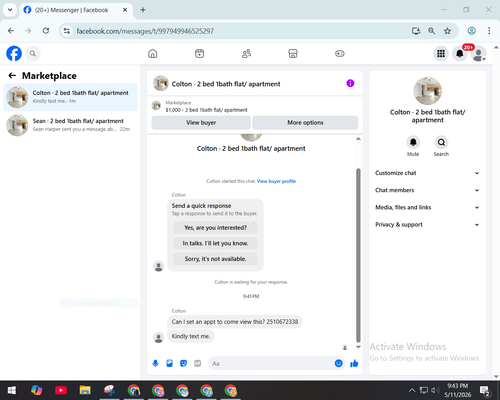The image size is (500, 400).
Task: Expand the Chat members section
Action: pos(427,190)
